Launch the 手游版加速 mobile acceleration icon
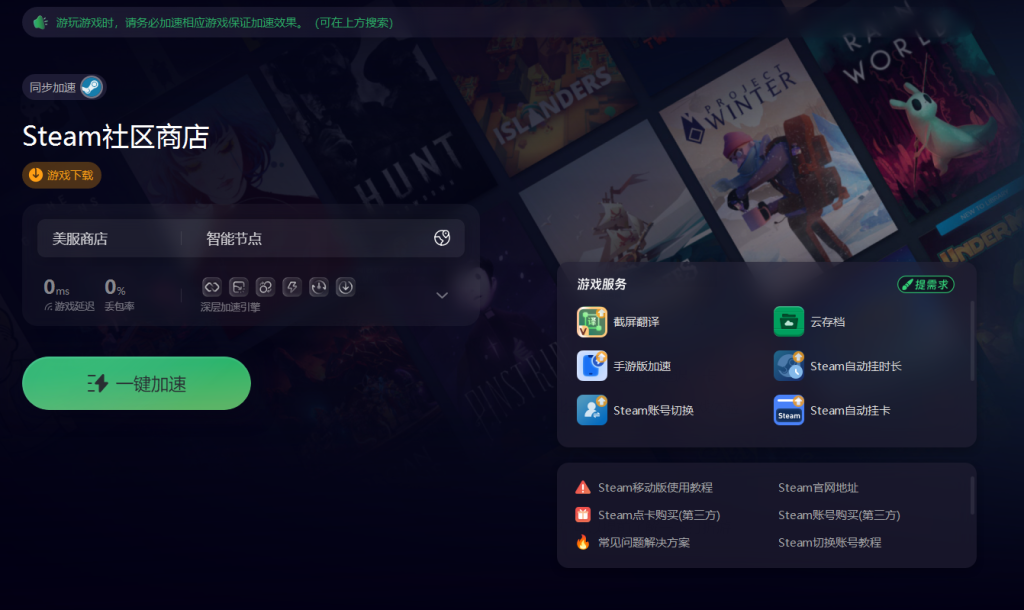Image resolution: width=1024 pixels, height=610 pixels. [592, 366]
